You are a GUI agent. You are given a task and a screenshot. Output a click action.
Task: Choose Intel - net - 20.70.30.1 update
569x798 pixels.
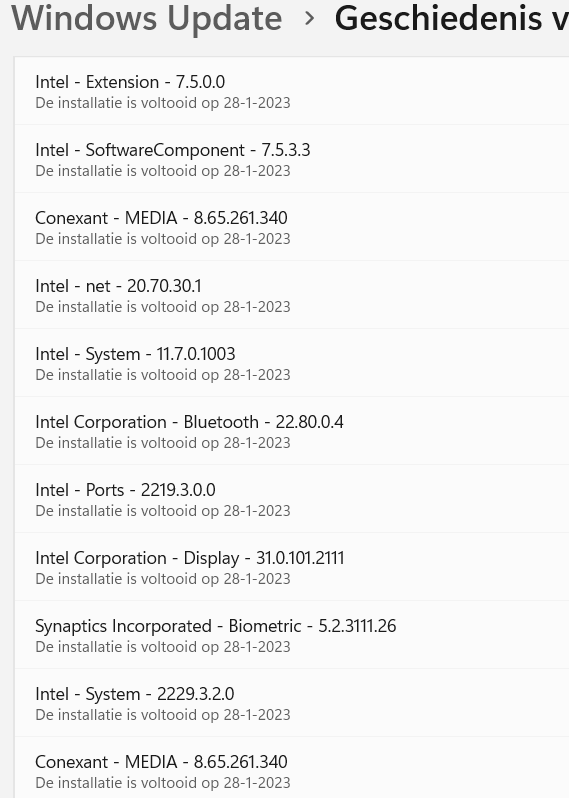tap(292, 295)
